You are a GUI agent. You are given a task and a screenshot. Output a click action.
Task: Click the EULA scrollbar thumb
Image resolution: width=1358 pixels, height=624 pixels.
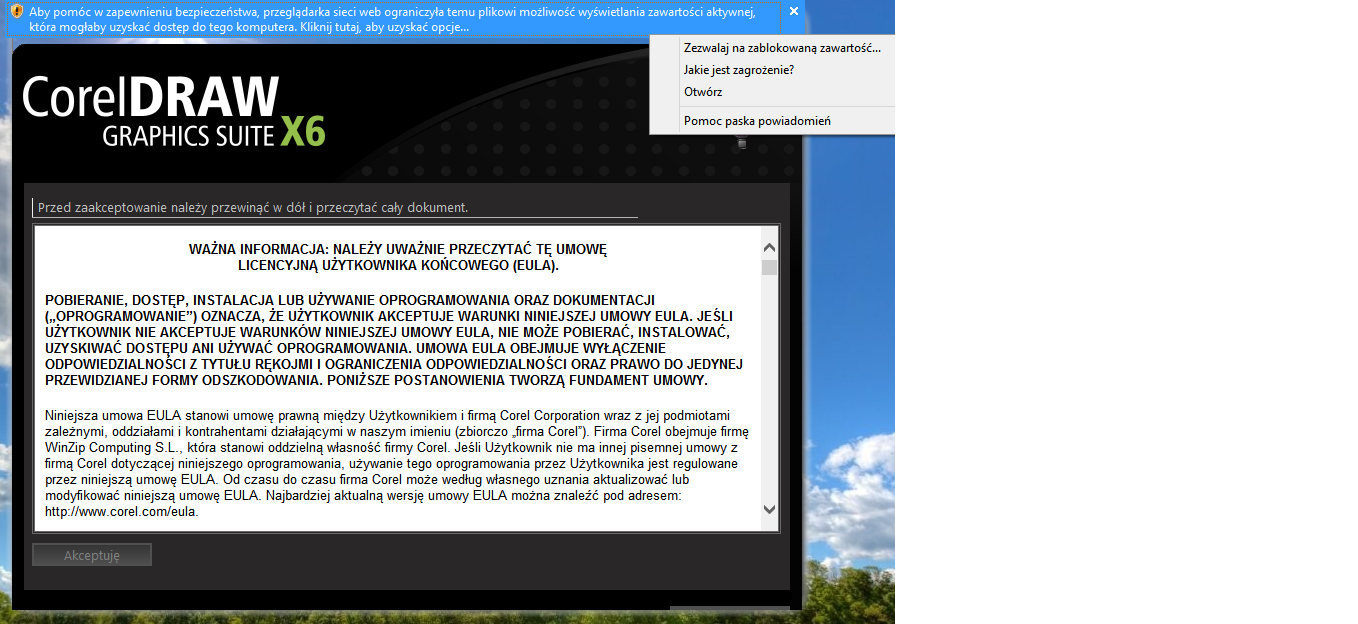click(769, 267)
